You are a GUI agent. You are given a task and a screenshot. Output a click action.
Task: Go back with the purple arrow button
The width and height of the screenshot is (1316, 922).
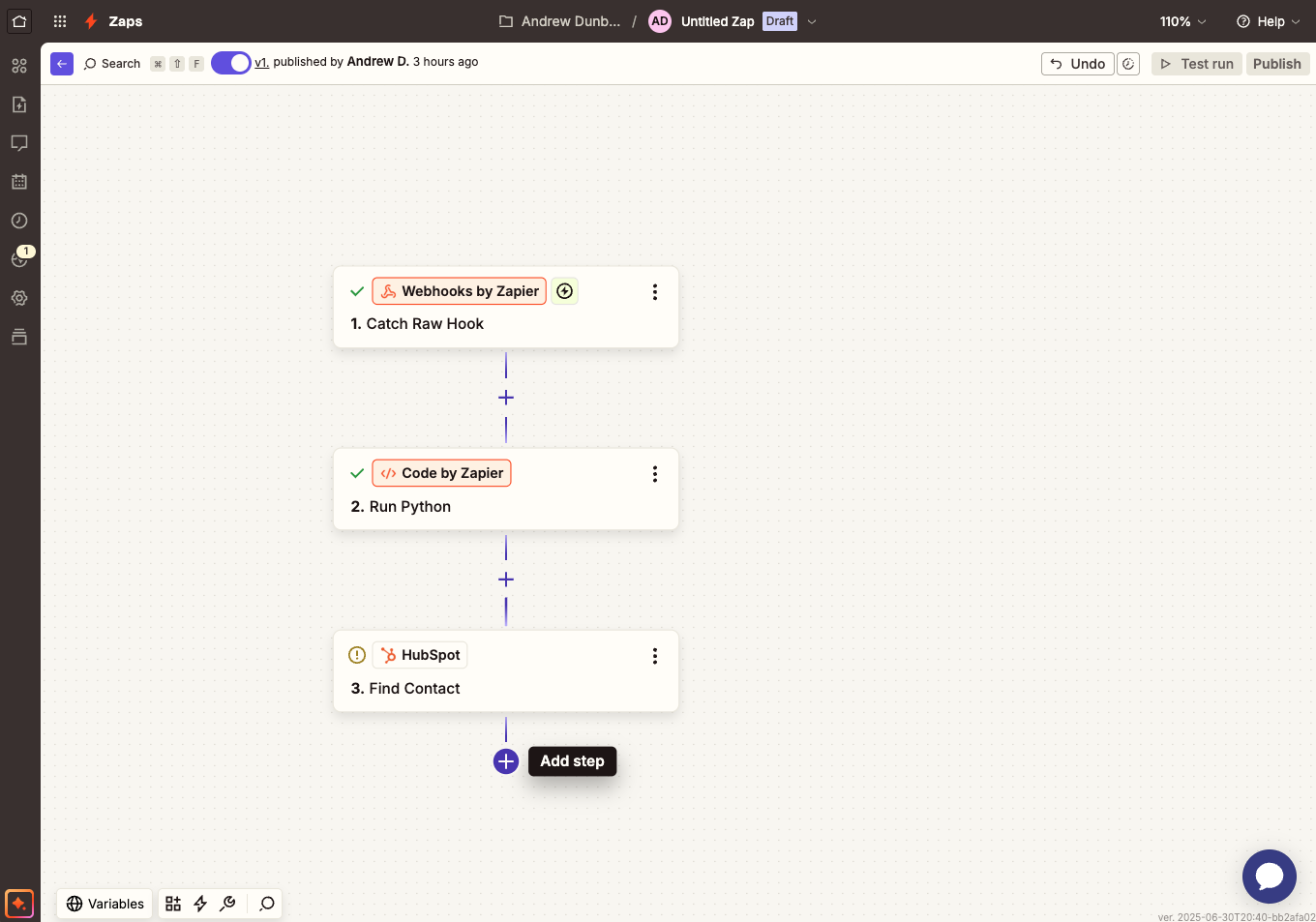point(62,64)
